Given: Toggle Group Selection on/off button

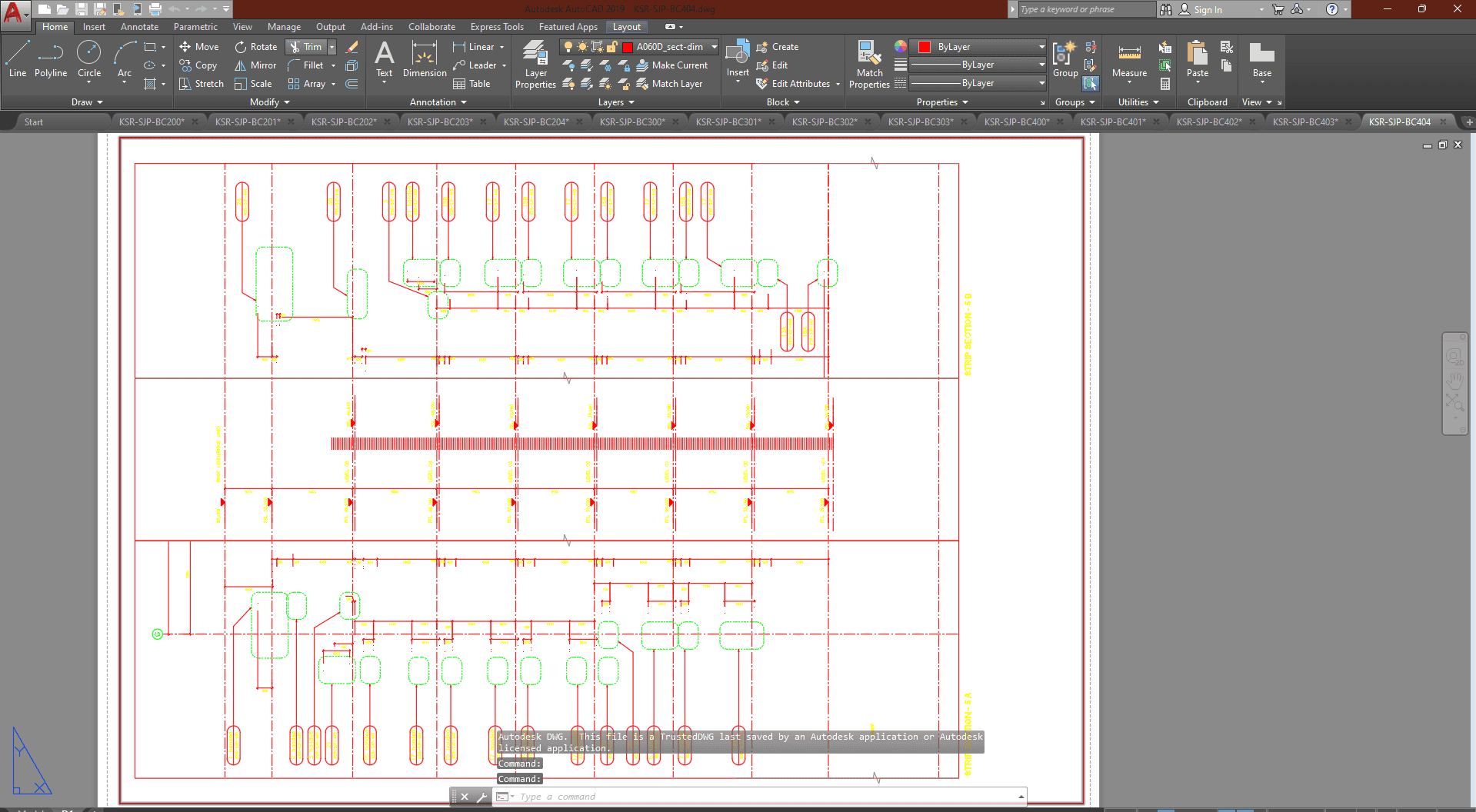Looking at the screenshot, I should (x=1091, y=84).
